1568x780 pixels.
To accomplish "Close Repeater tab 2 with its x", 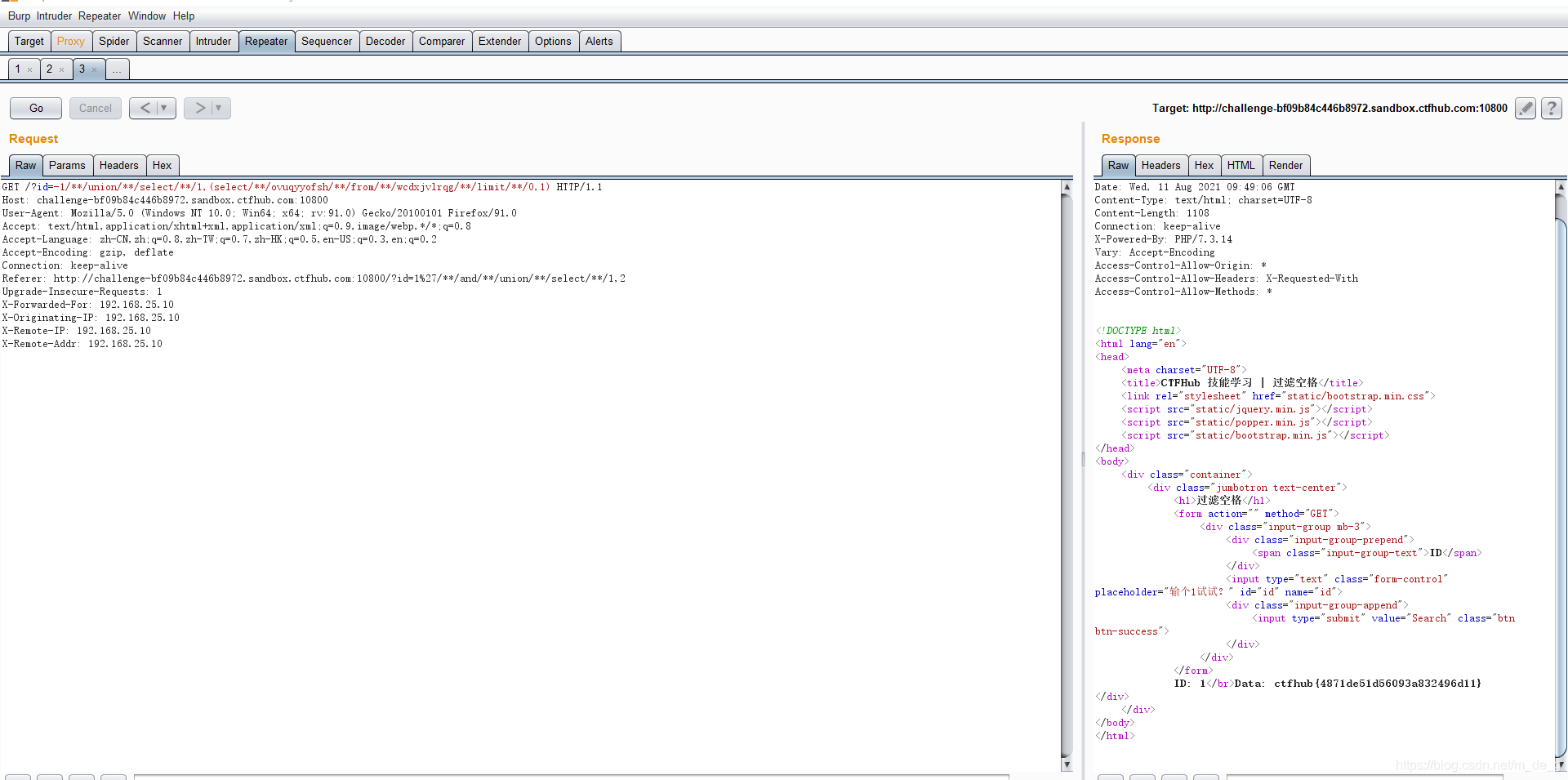I will pos(61,70).
